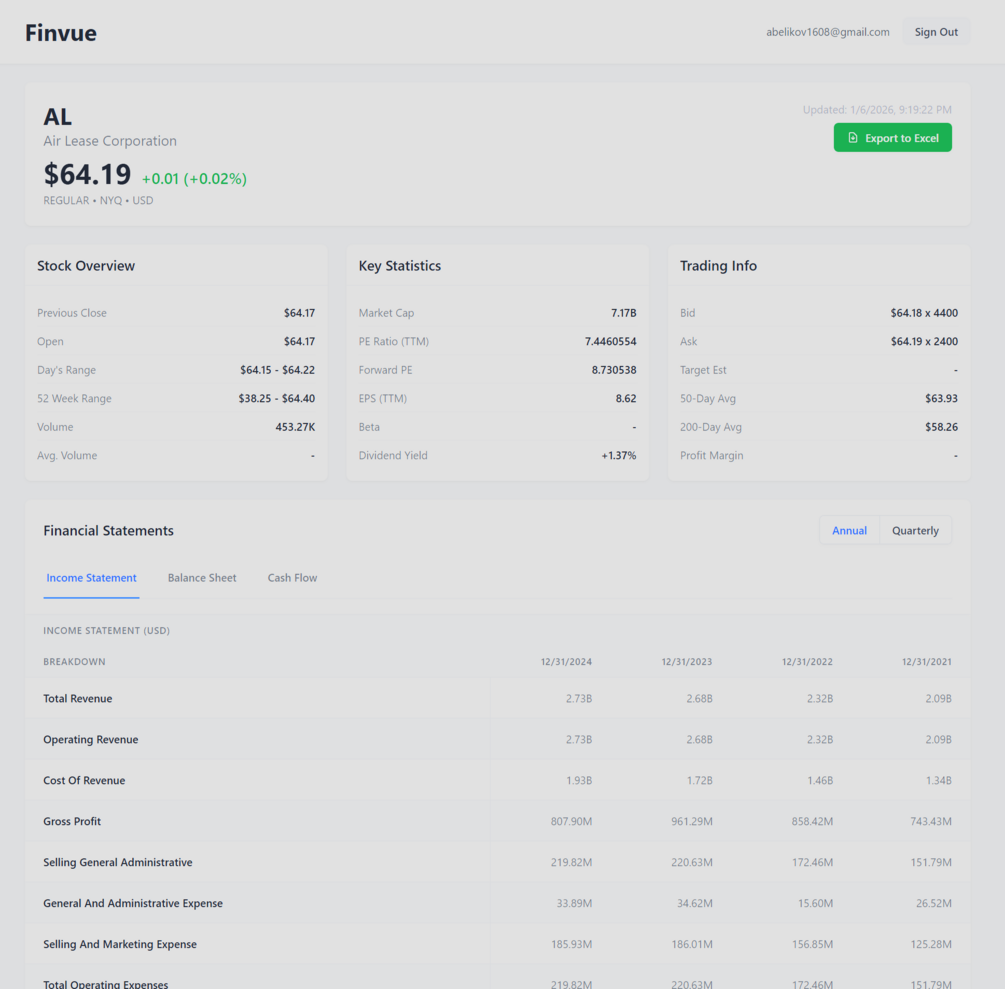
Task: Open the Balance Sheet tab
Action: 202,578
